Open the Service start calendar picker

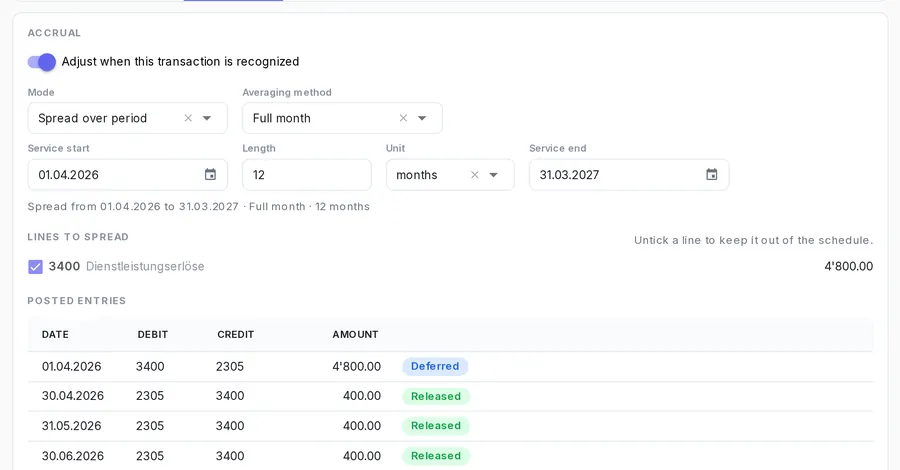pos(210,174)
